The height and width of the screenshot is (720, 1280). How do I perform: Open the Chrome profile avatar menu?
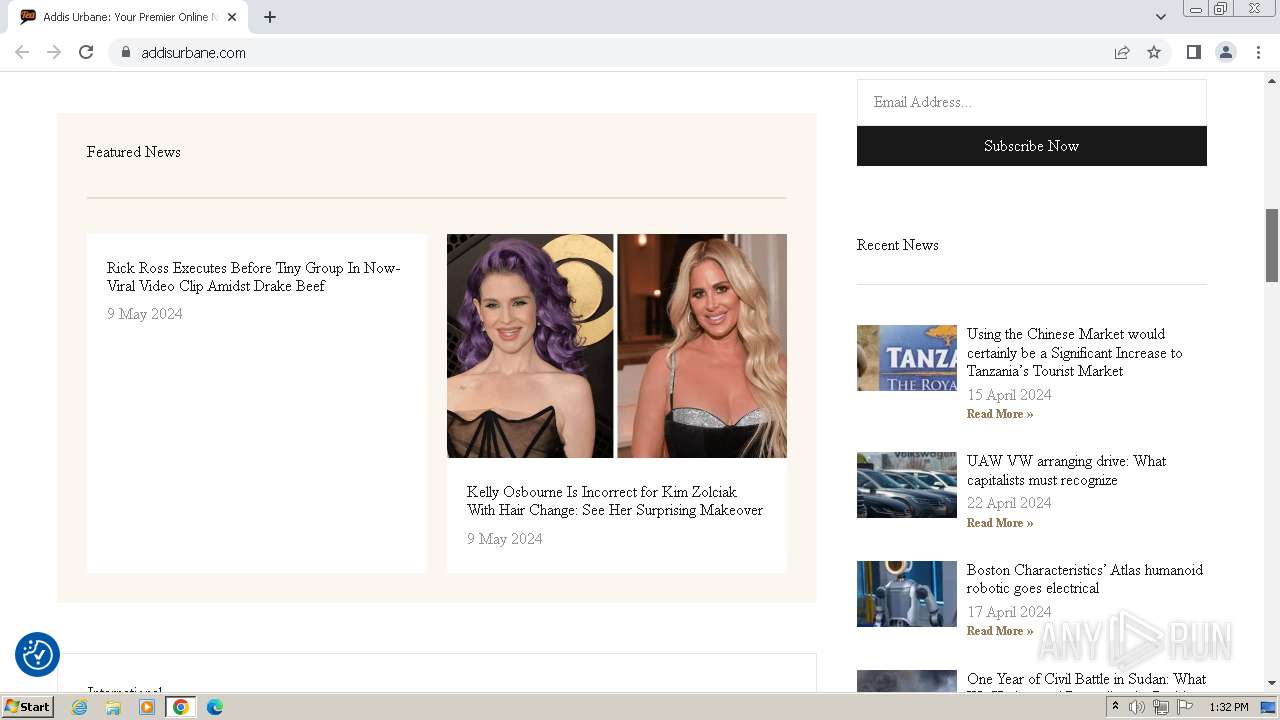(1225, 52)
